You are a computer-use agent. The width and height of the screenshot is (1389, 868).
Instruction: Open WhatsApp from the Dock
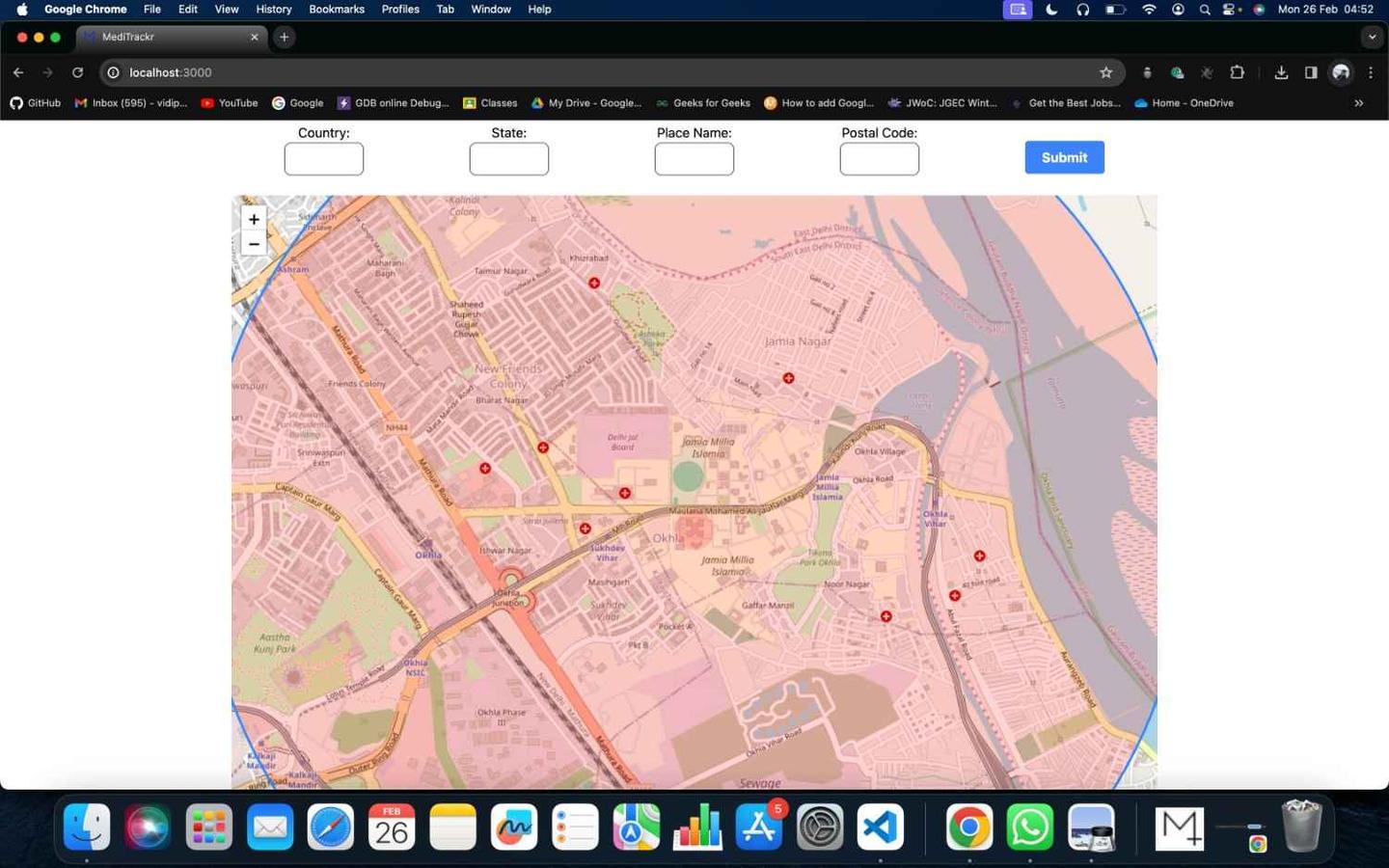pos(1030,827)
